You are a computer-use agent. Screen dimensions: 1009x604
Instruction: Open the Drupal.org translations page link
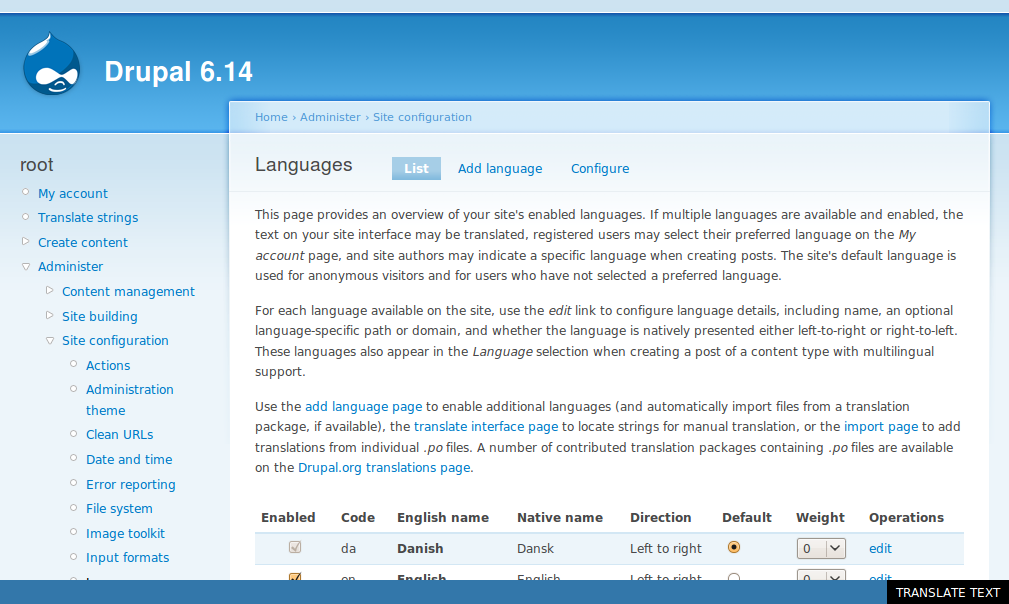click(x=384, y=468)
